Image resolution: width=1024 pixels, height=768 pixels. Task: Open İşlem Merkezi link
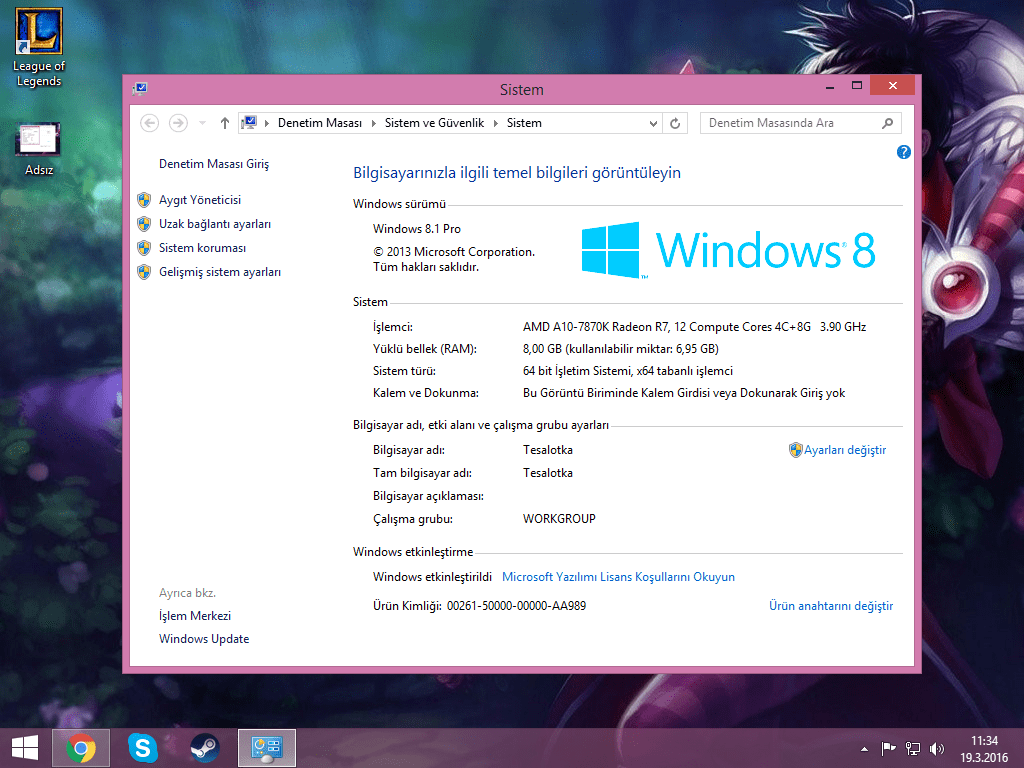(x=195, y=616)
